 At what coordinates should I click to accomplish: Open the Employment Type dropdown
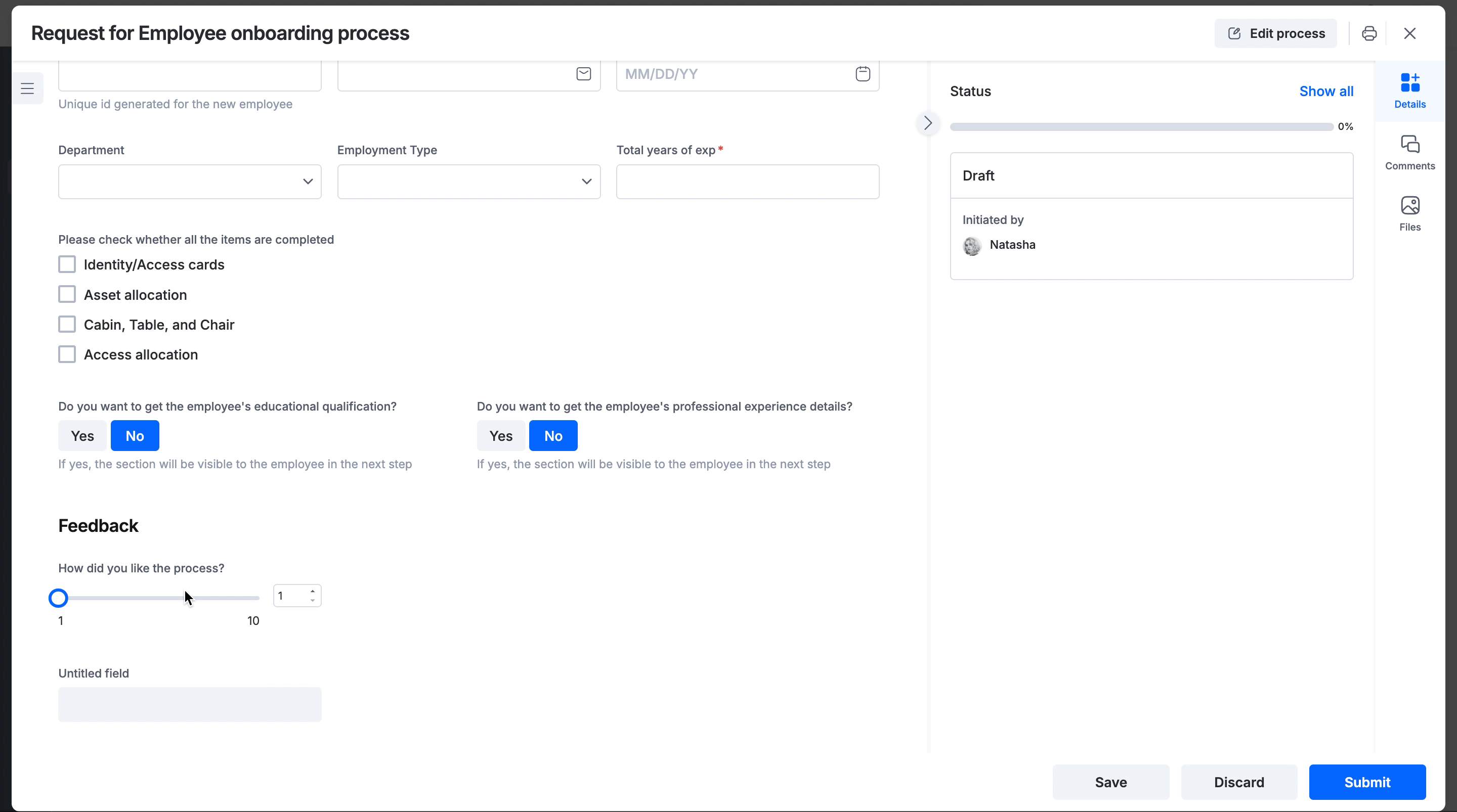[x=468, y=182]
